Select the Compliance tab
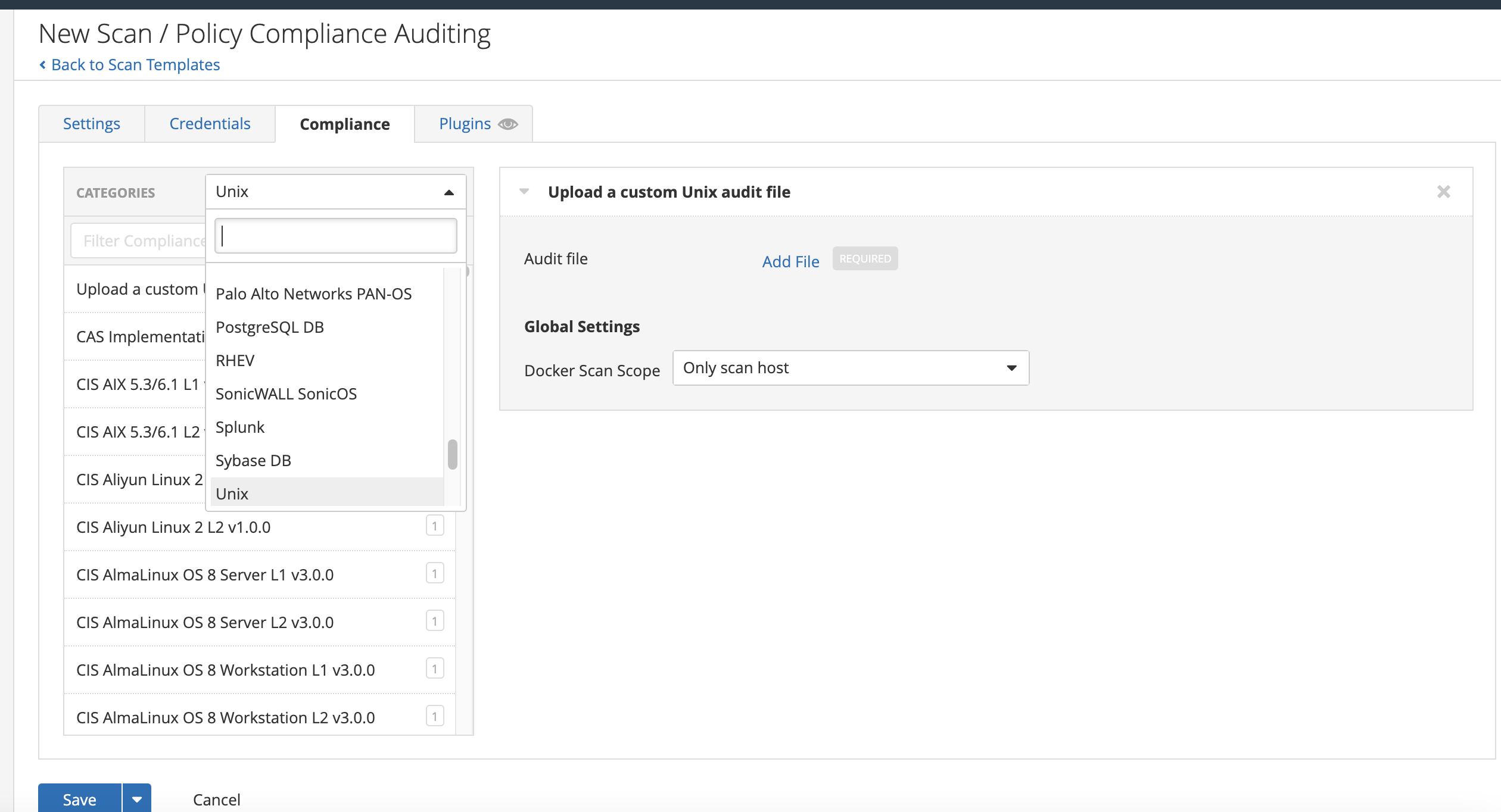Image resolution: width=1501 pixels, height=812 pixels. click(x=344, y=124)
